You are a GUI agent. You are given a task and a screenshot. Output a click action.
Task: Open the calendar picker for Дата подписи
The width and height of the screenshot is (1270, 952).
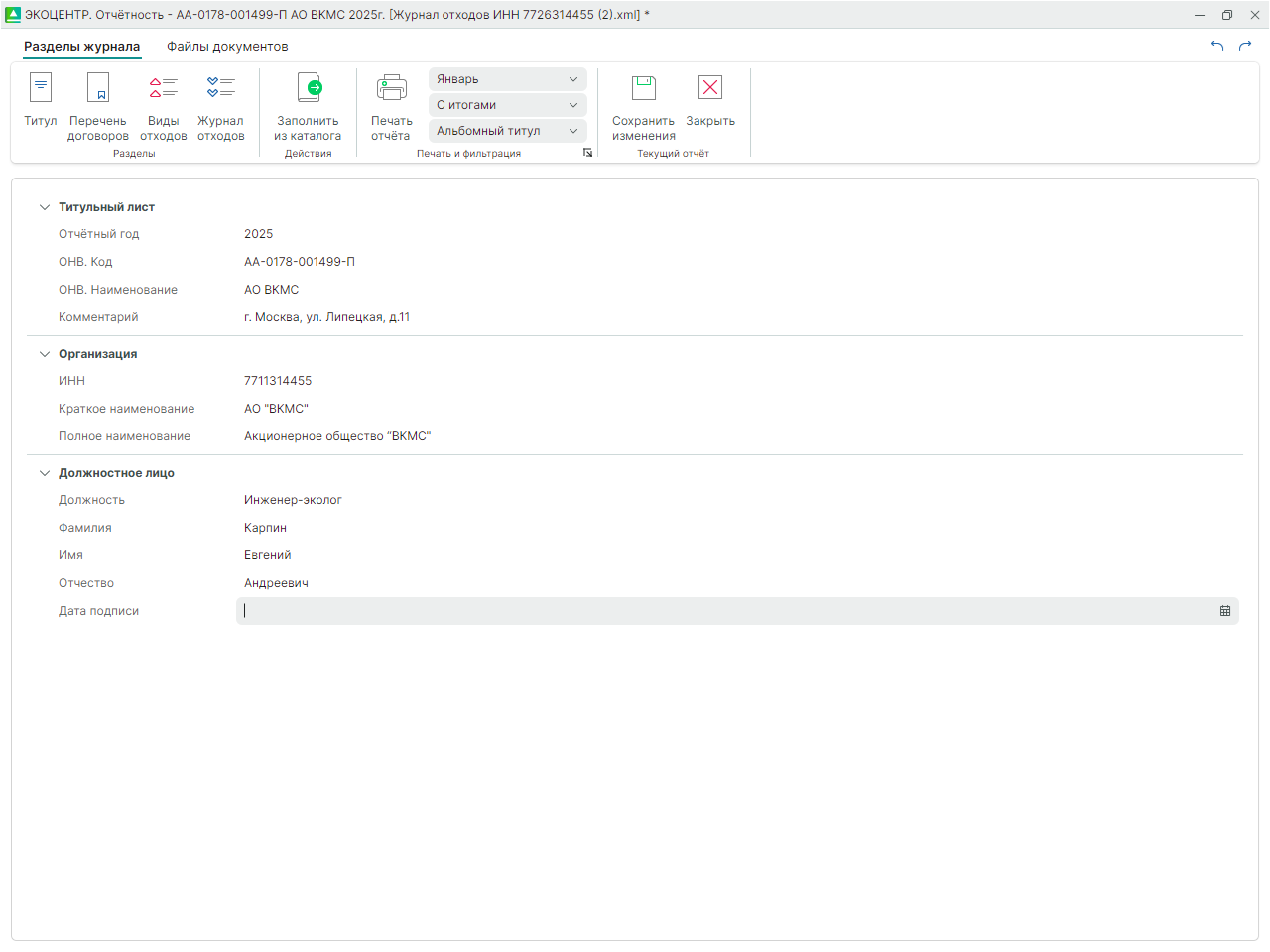1225,611
